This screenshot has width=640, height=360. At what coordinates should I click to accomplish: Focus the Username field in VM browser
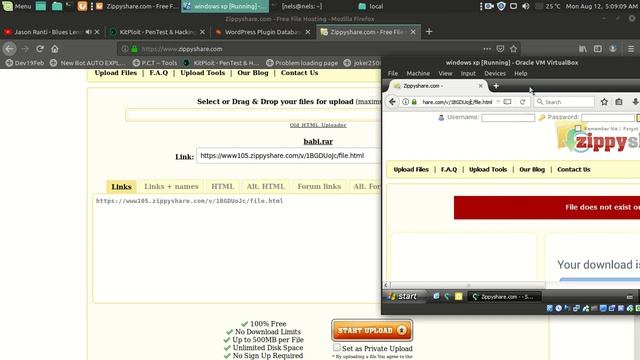pyautogui.click(x=508, y=118)
